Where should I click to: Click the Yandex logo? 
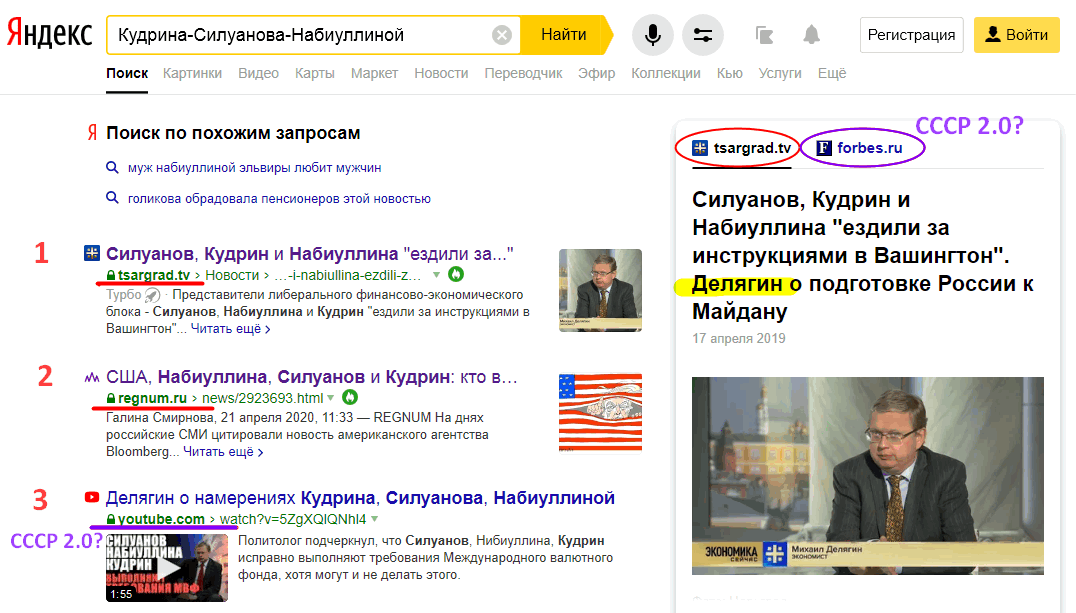coord(50,34)
